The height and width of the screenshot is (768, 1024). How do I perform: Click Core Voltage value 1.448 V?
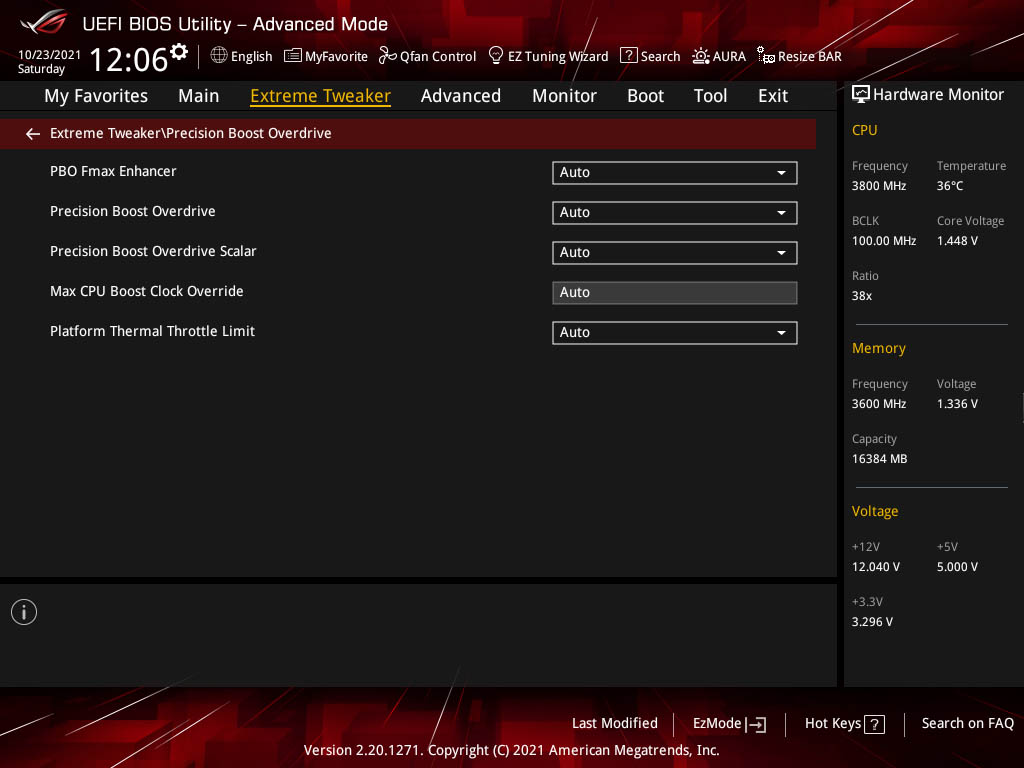click(x=957, y=240)
